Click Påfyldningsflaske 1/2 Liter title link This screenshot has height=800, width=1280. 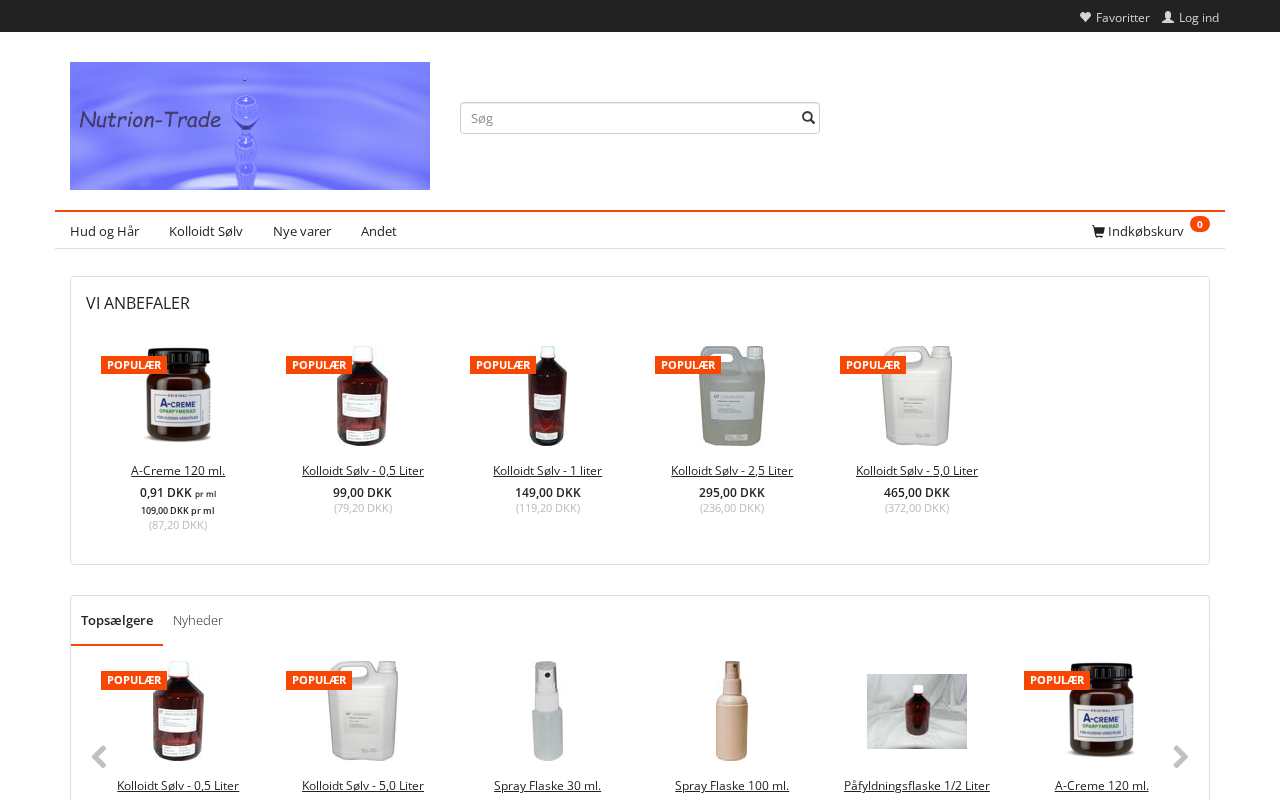coord(917,786)
